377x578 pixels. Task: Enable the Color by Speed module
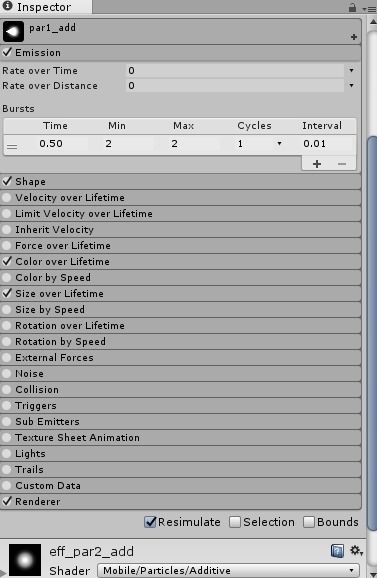(x=6, y=278)
